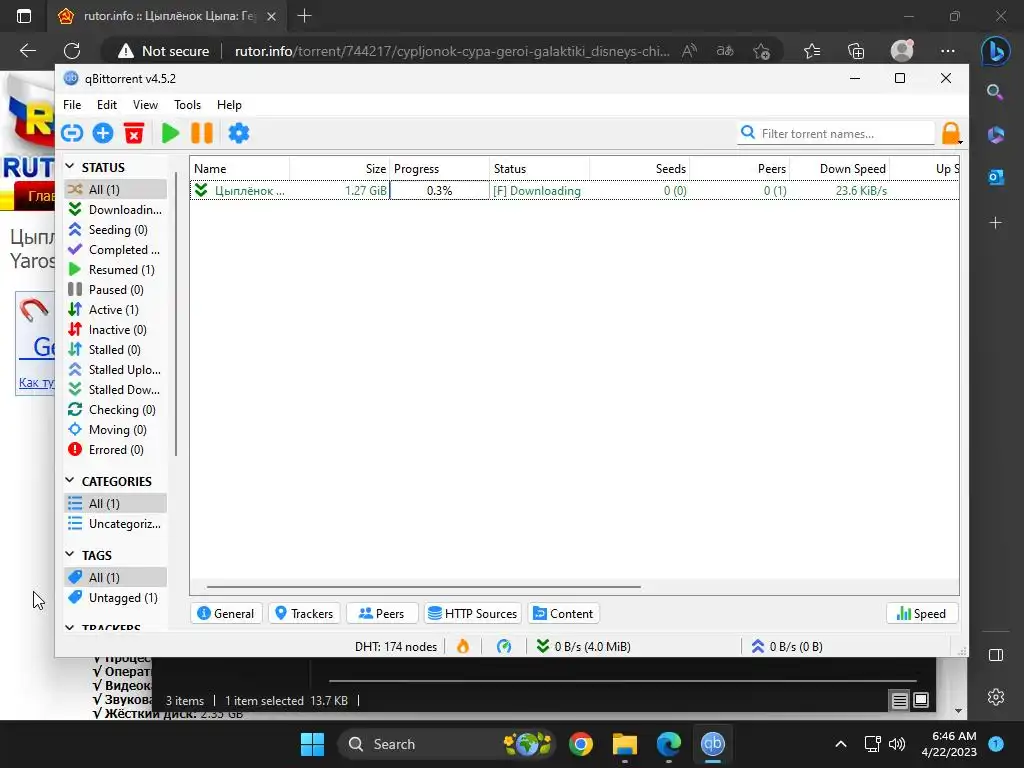Filter by Downloading status
This screenshot has height=768, width=1024.
[116, 210]
